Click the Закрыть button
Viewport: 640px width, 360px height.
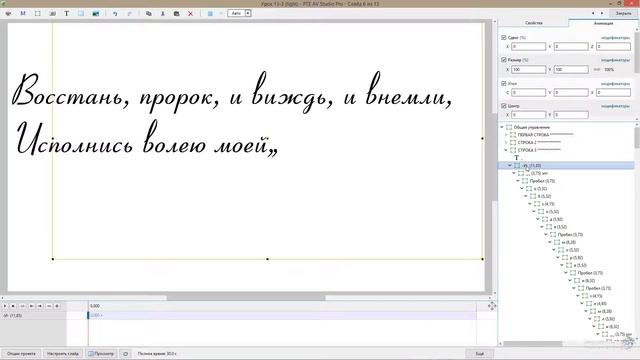(623, 13)
